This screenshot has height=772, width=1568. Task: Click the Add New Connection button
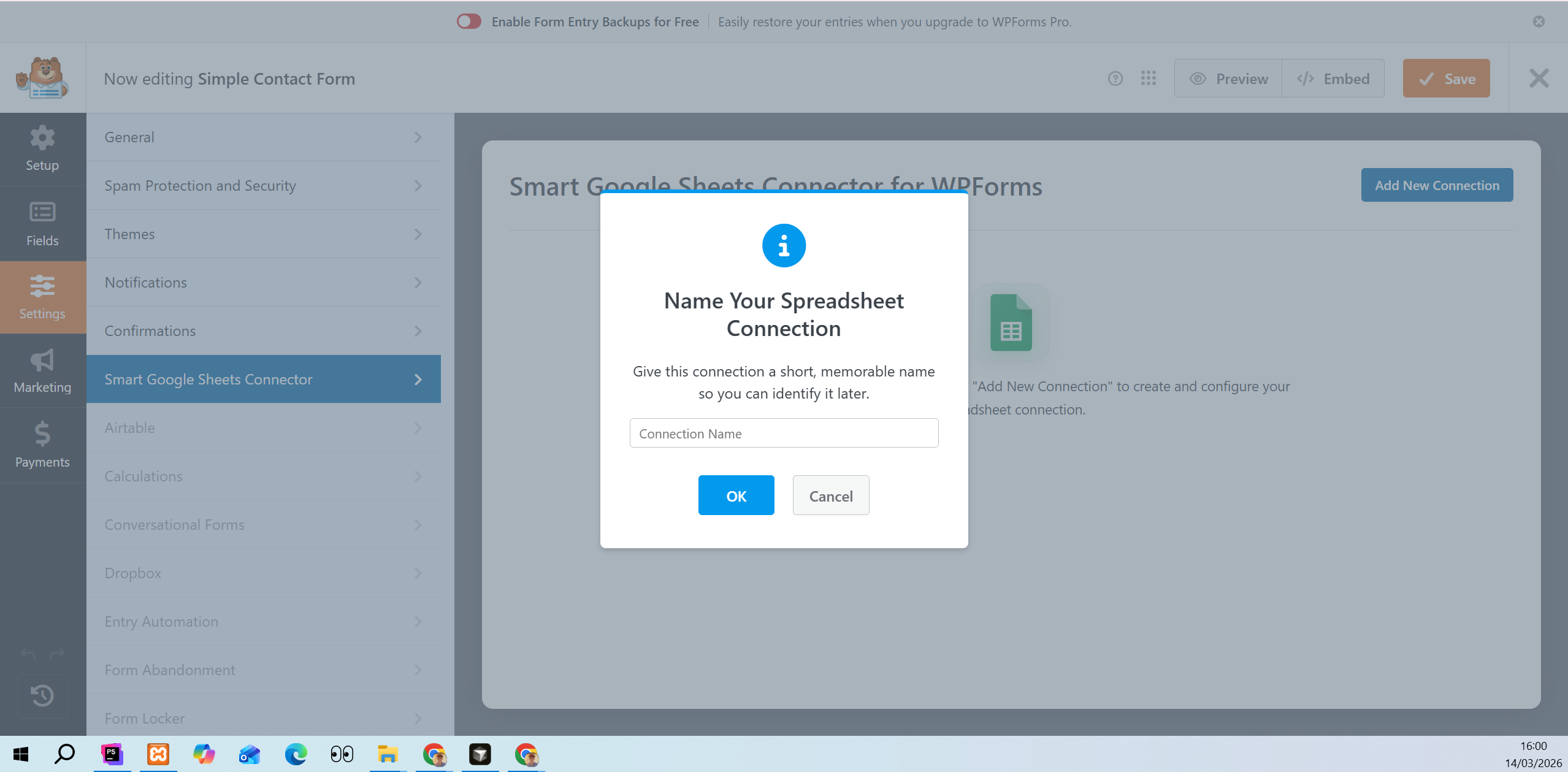click(x=1437, y=185)
